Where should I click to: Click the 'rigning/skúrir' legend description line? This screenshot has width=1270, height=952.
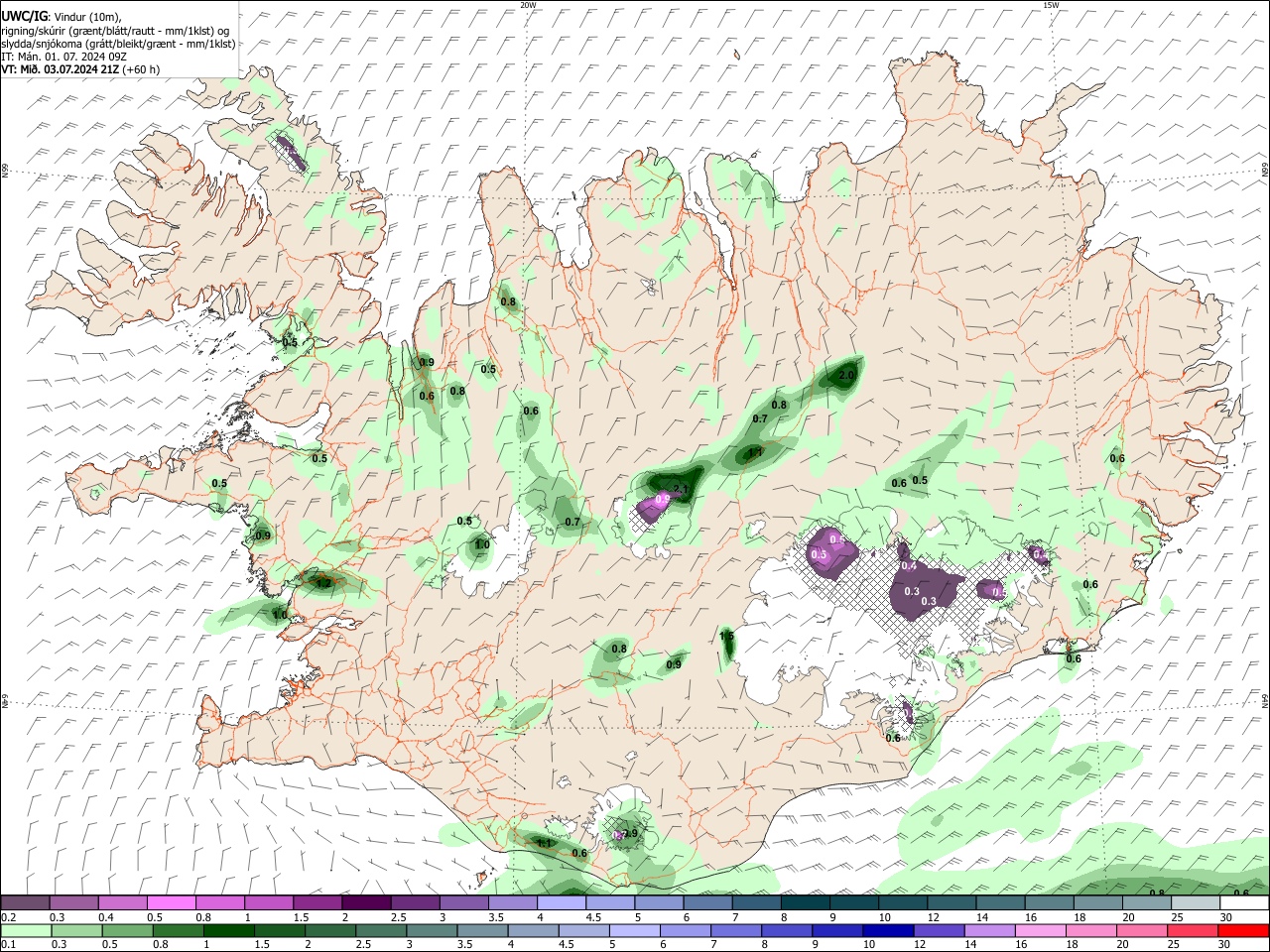[115, 31]
